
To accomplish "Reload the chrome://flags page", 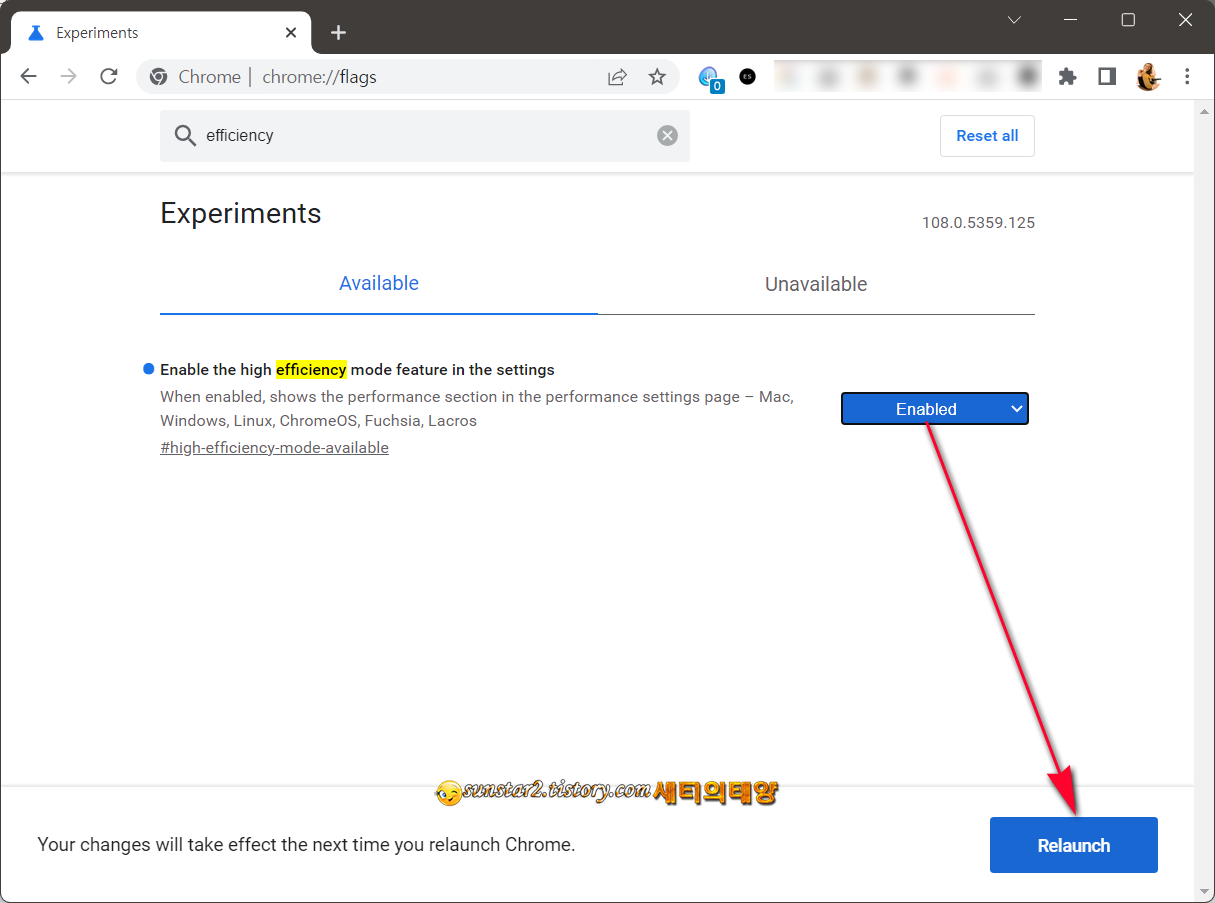I will (x=109, y=77).
